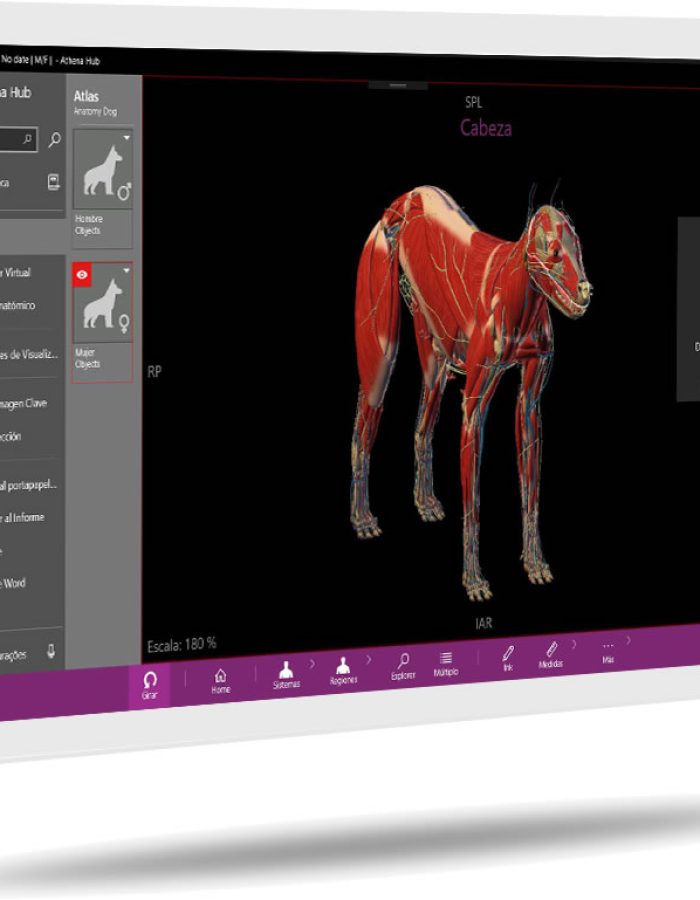Select the Imagen Clave menu entry
Screen dimensions: 700x900
(x=24, y=404)
